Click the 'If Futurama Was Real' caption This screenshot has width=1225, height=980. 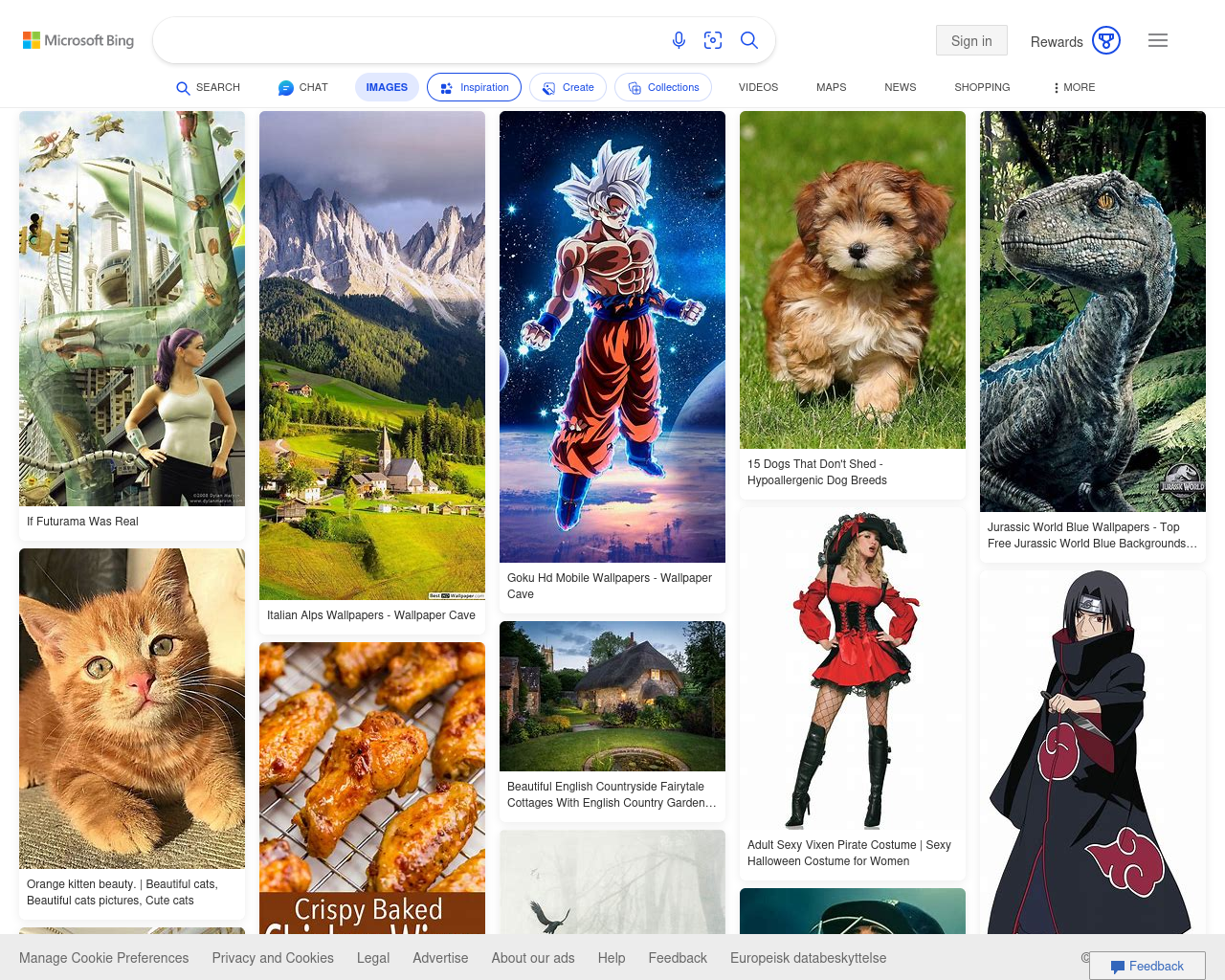pos(82,522)
